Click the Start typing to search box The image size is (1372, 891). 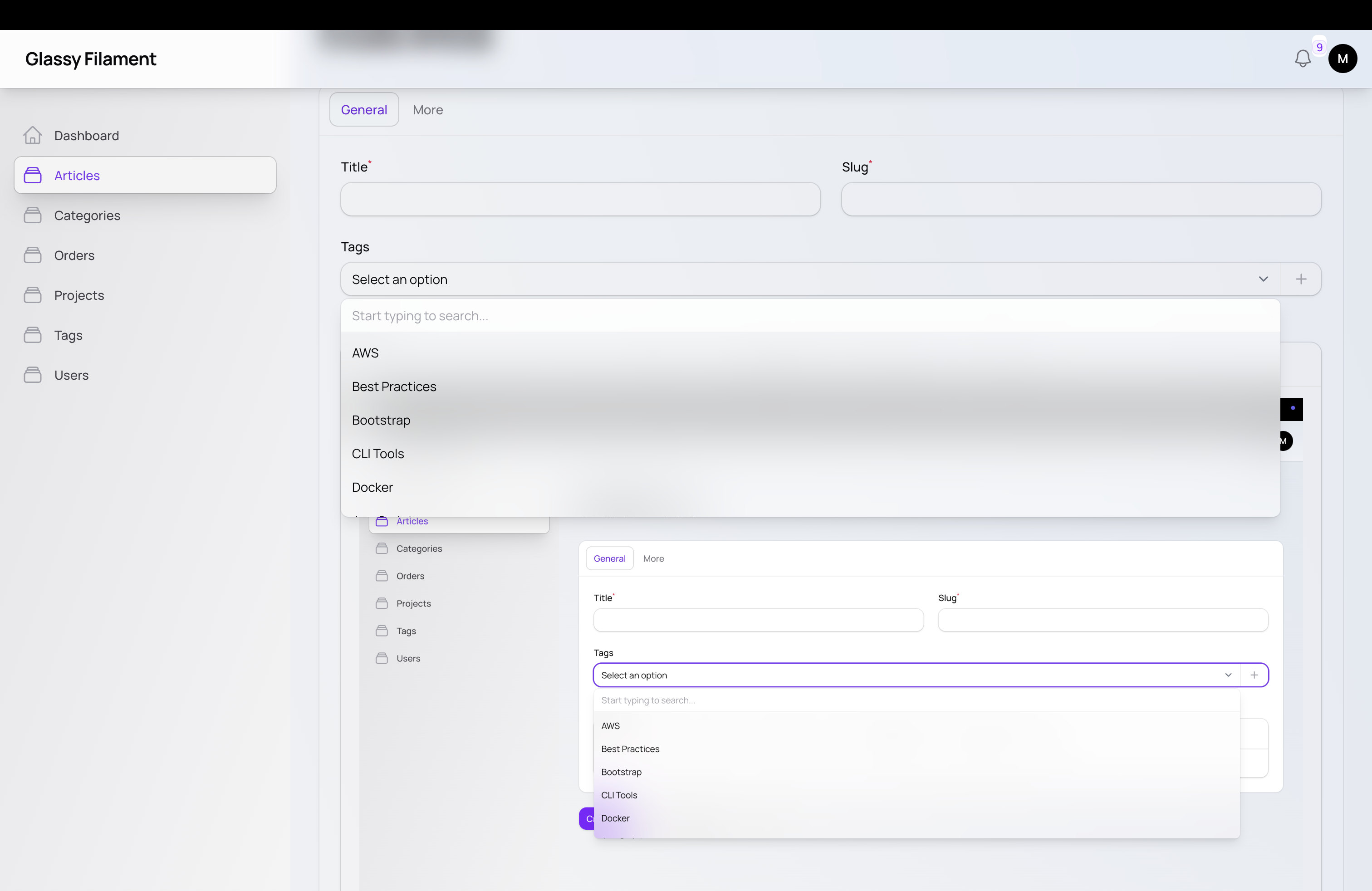[810, 316]
